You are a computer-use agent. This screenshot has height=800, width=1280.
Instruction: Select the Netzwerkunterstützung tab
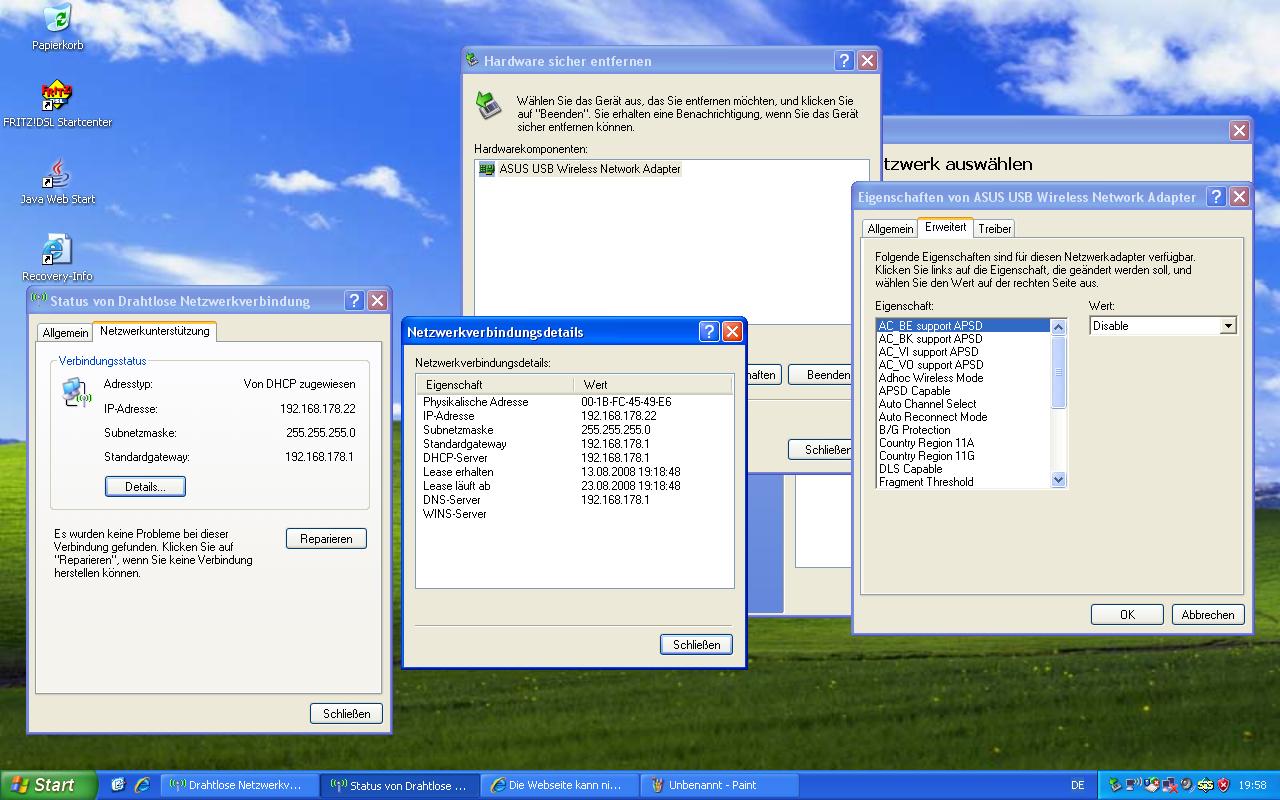click(x=154, y=330)
